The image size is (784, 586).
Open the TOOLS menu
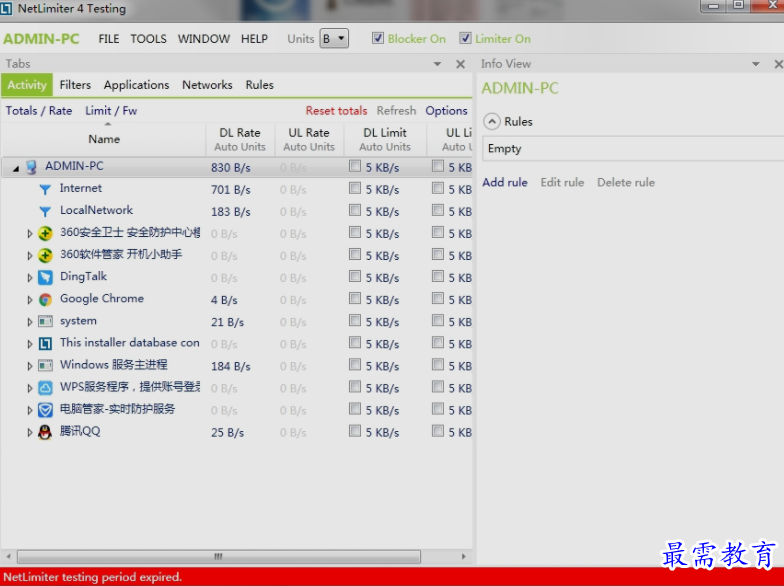148,38
